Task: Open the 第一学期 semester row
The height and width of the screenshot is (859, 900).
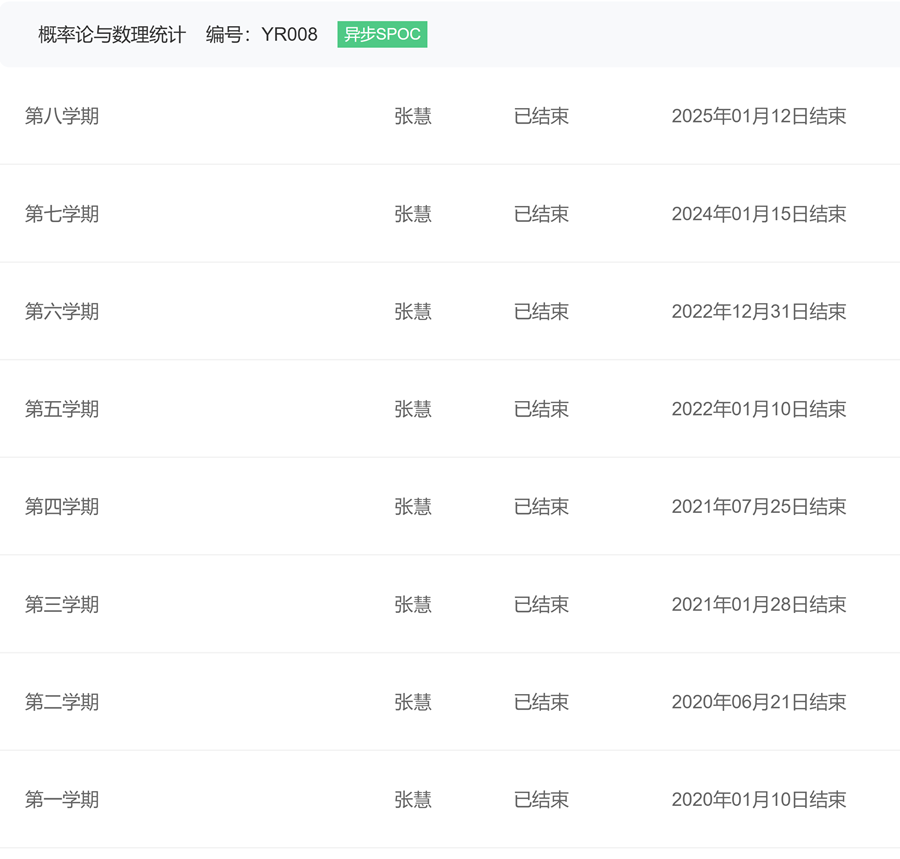Action: (x=450, y=799)
